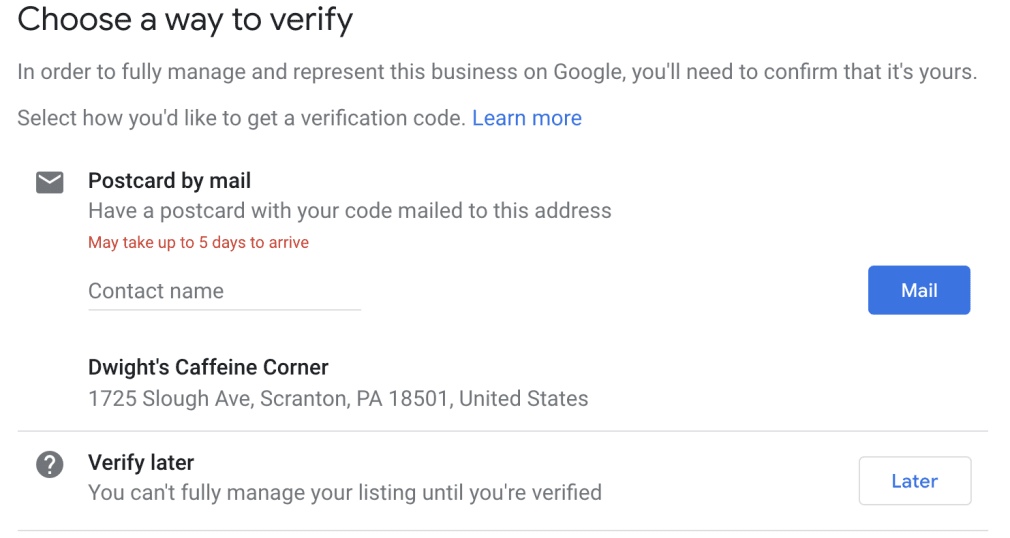Image resolution: width=1010 pixels, height=538 pixels.
Task: Click the divider line above Verify later
Action: (x=502, y=432)
